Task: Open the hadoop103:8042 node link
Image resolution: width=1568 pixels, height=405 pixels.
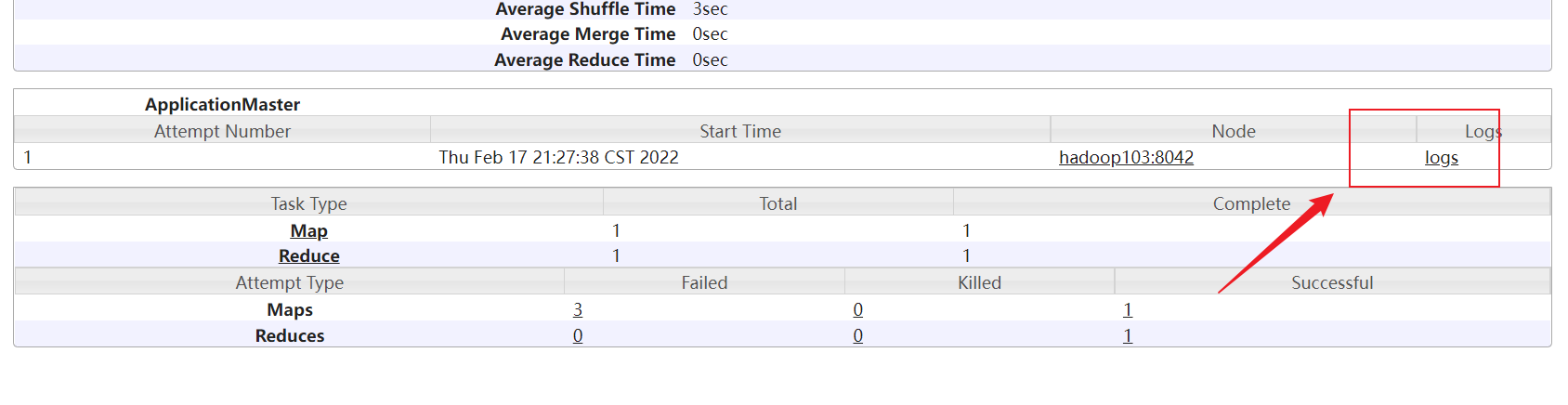Action: coord(1126,157)
